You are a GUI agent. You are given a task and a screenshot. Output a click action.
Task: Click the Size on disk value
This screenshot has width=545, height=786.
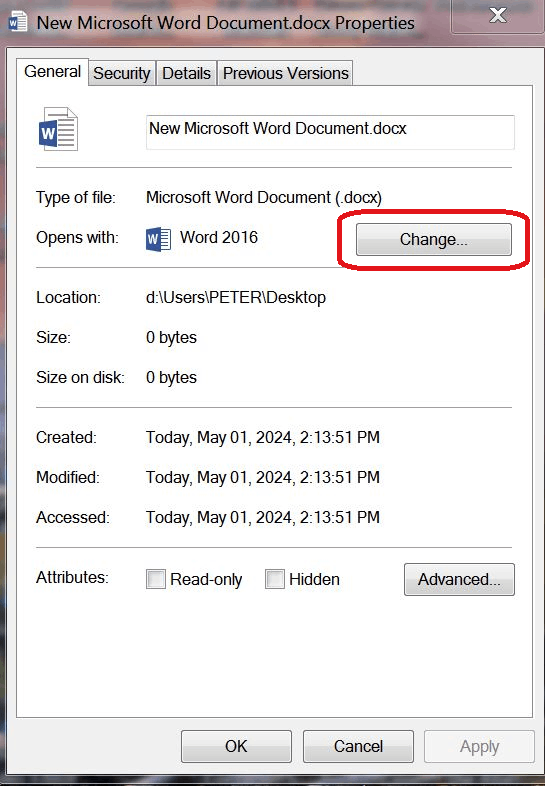171,377
